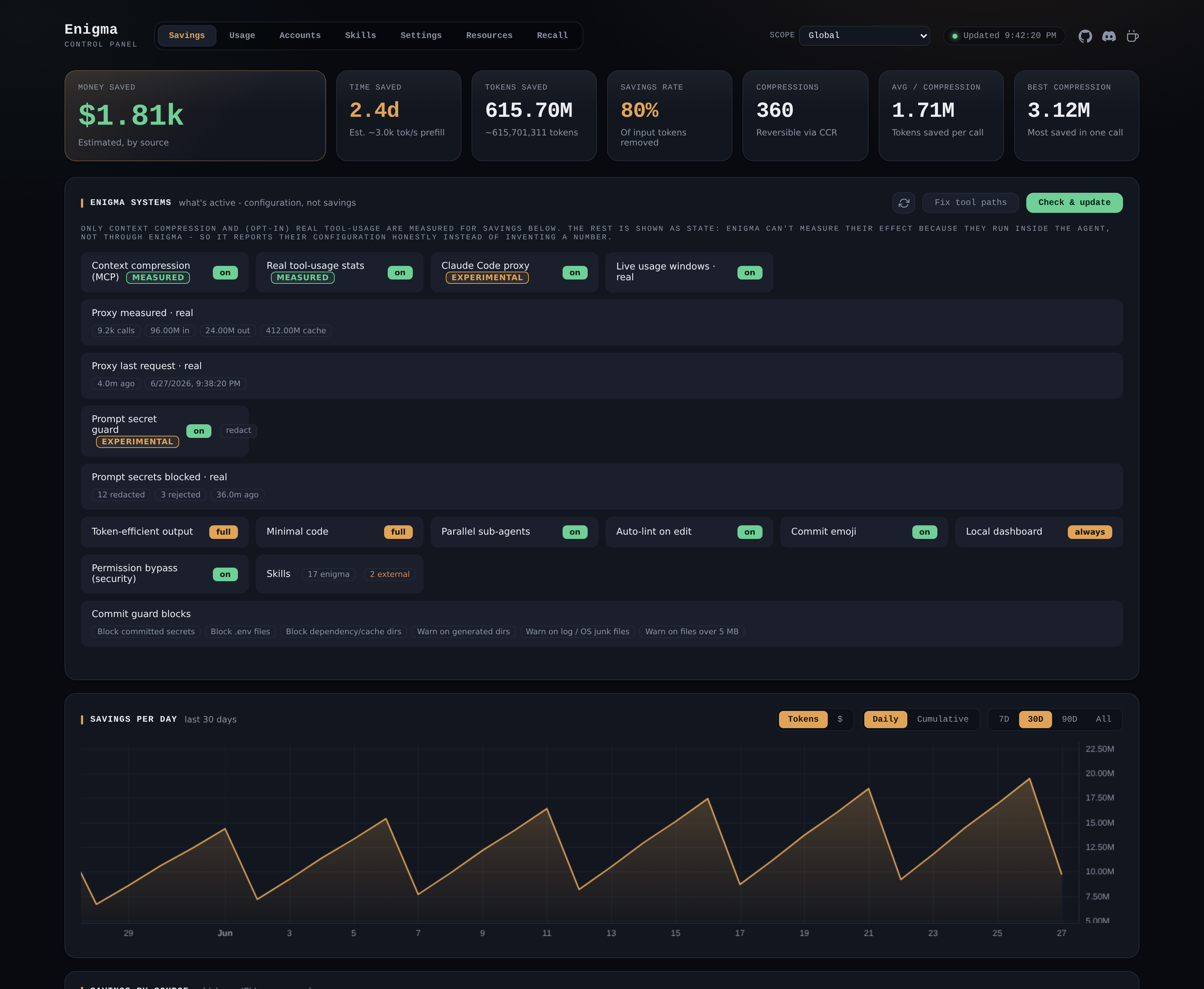Screen dimensions: 1204x989
Task: Select the Resources tab
Action: point(489,35)
